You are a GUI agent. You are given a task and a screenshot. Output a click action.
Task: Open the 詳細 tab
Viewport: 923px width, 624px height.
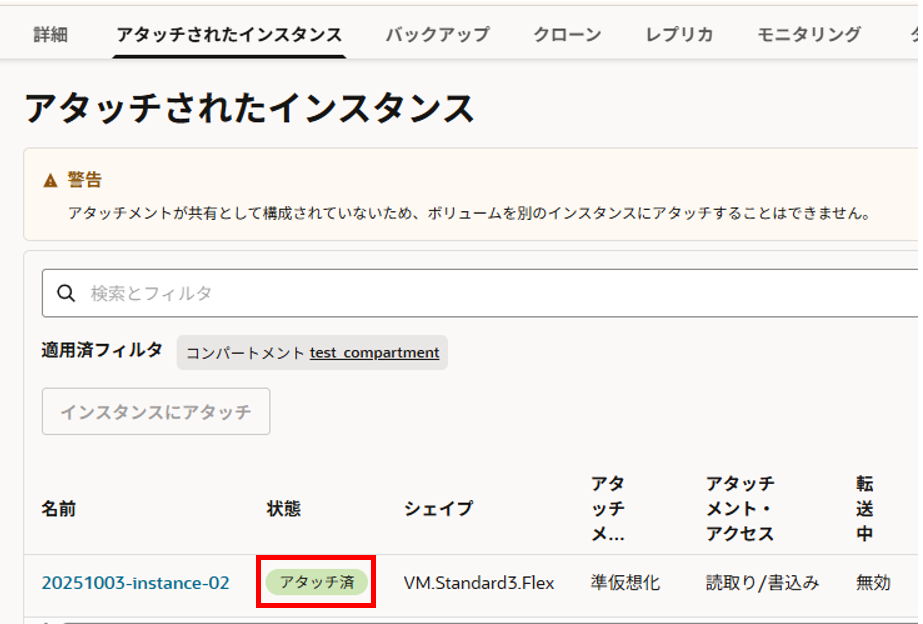tap(51, 34)
